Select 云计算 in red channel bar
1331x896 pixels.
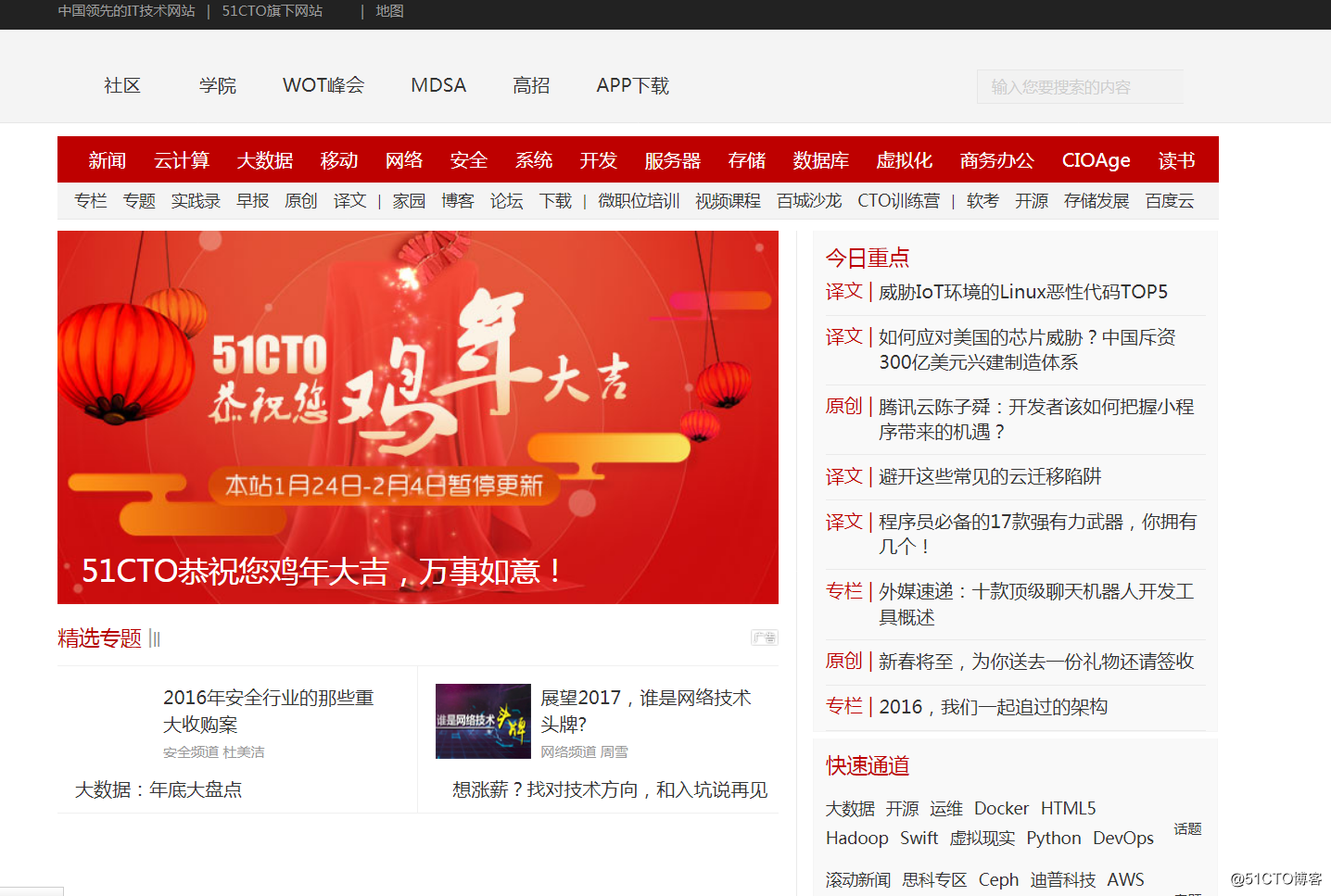pyautogui.click(x=182, y=160)
